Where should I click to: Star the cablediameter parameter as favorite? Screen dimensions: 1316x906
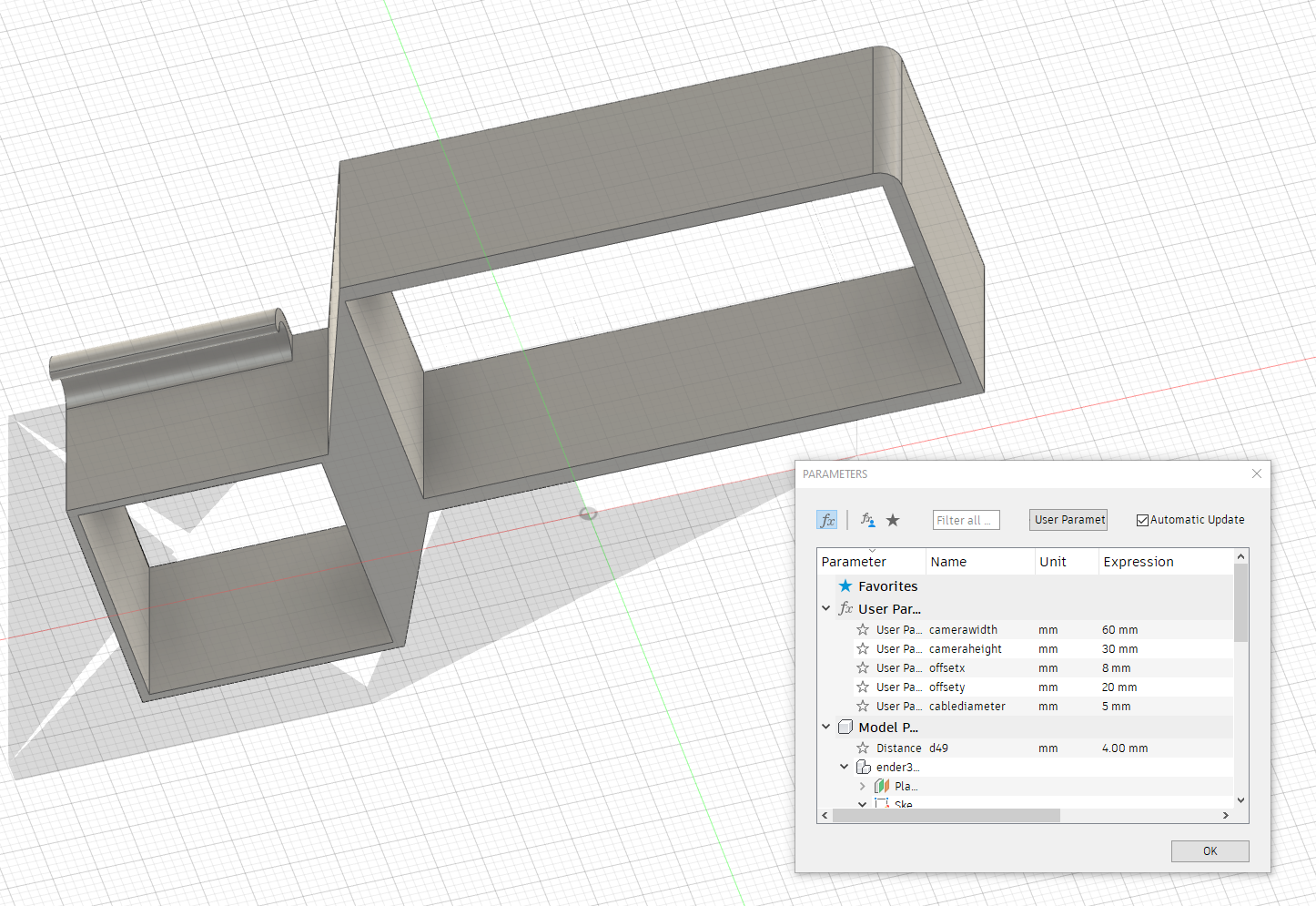tap(863, 706)
